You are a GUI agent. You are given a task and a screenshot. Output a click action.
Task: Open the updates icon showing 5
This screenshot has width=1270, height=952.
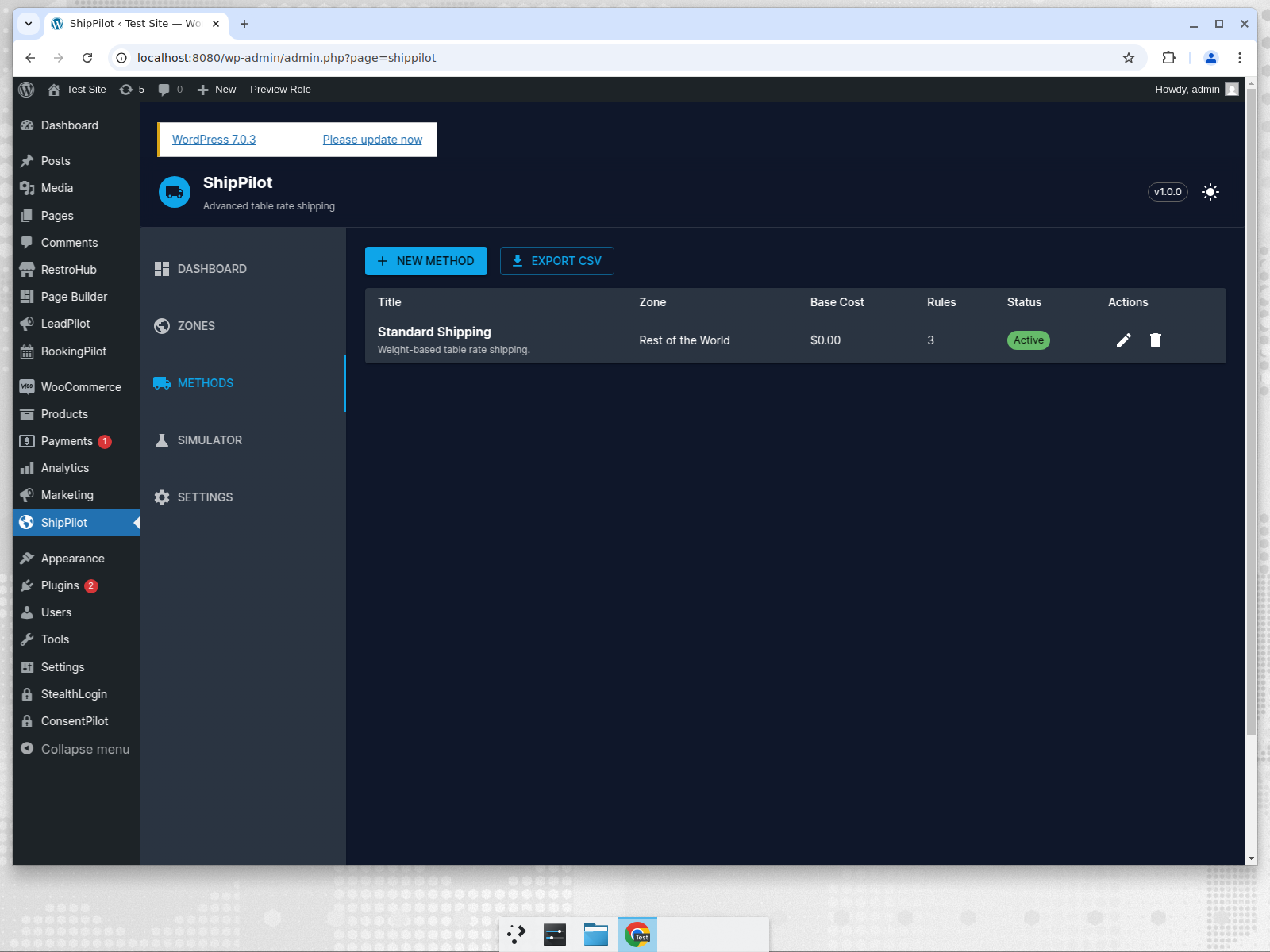pos(132,90)
